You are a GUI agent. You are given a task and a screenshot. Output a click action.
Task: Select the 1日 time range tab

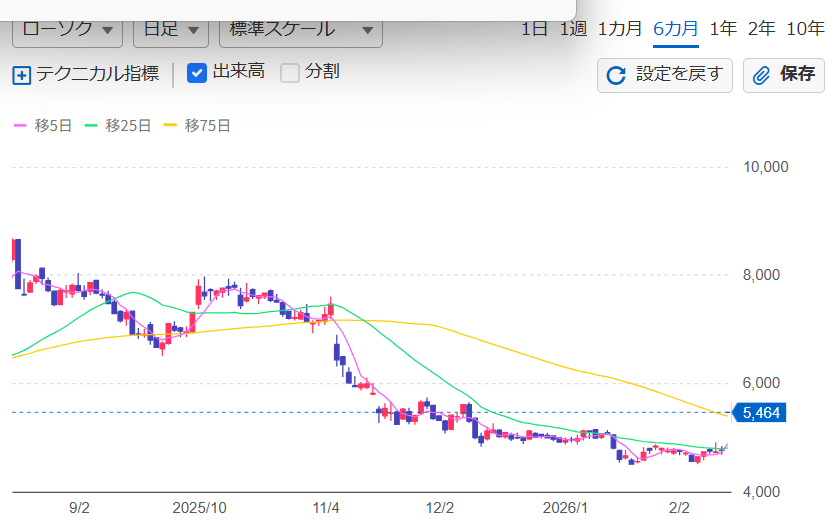click(x=535, y=28)
